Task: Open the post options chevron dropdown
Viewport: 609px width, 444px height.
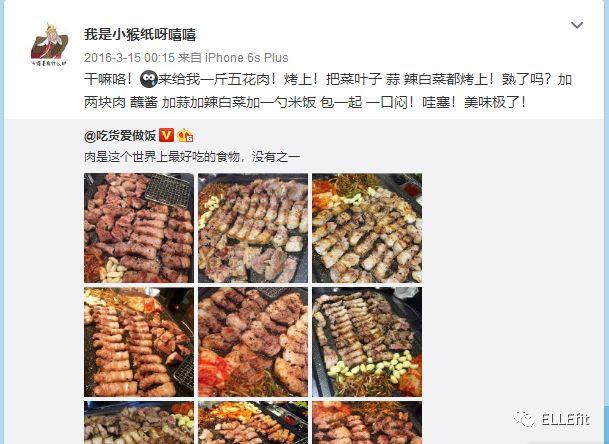Action: coord(577,26)
